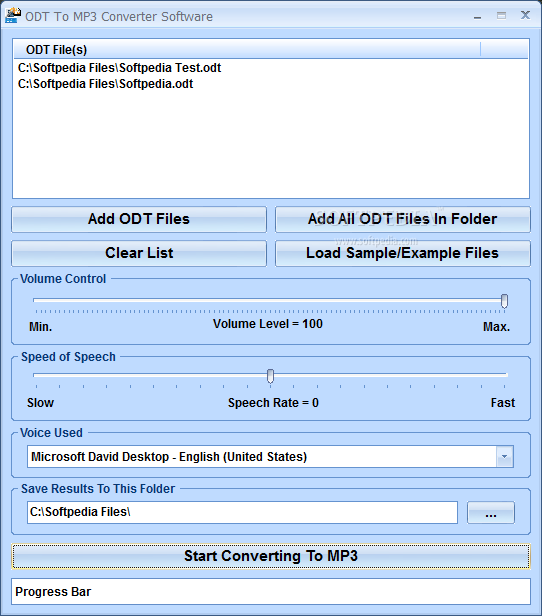
Task: Start Converting To MP3
Action: [271, 556]
